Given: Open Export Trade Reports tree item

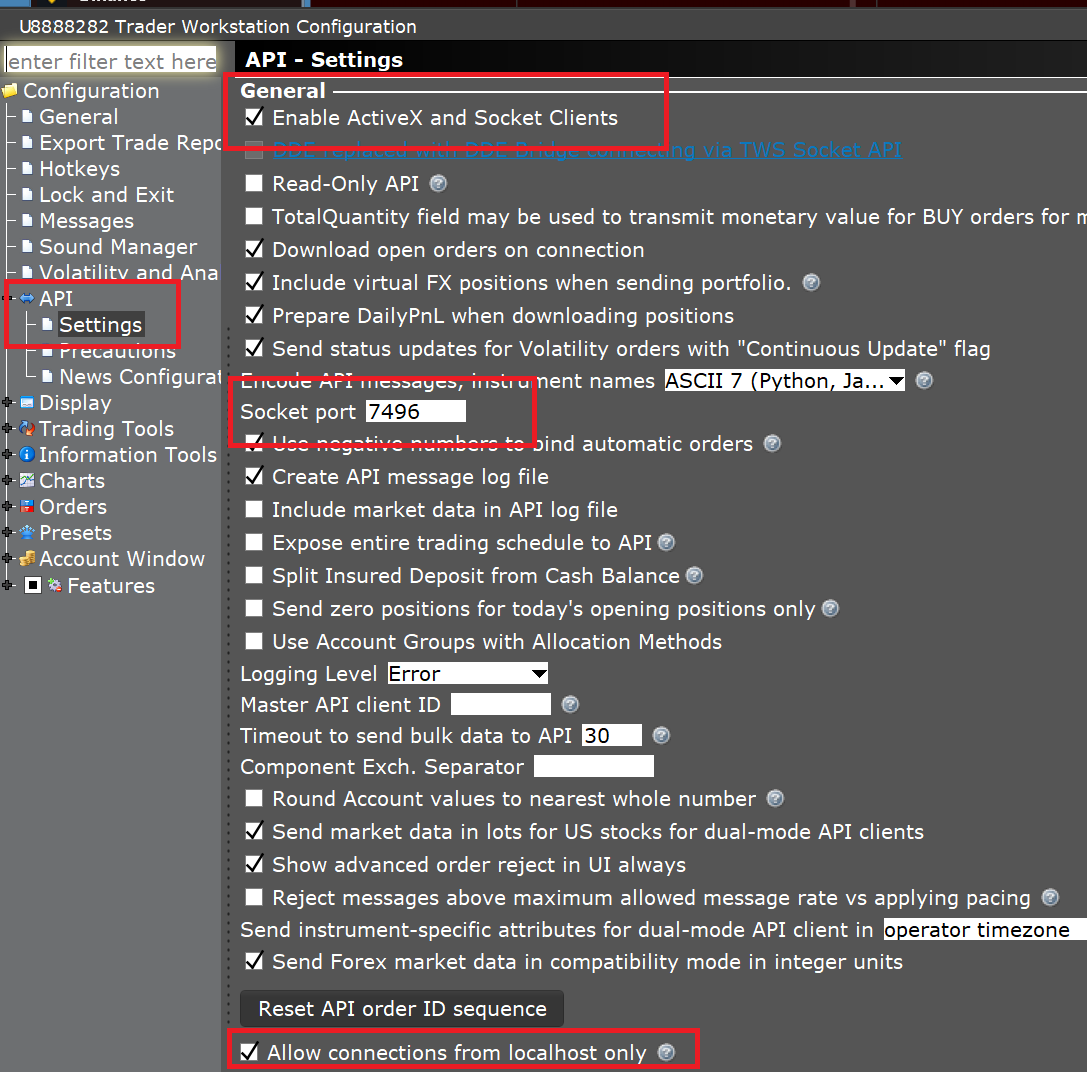Looking at the screenshot, I should tap(130, 142).
